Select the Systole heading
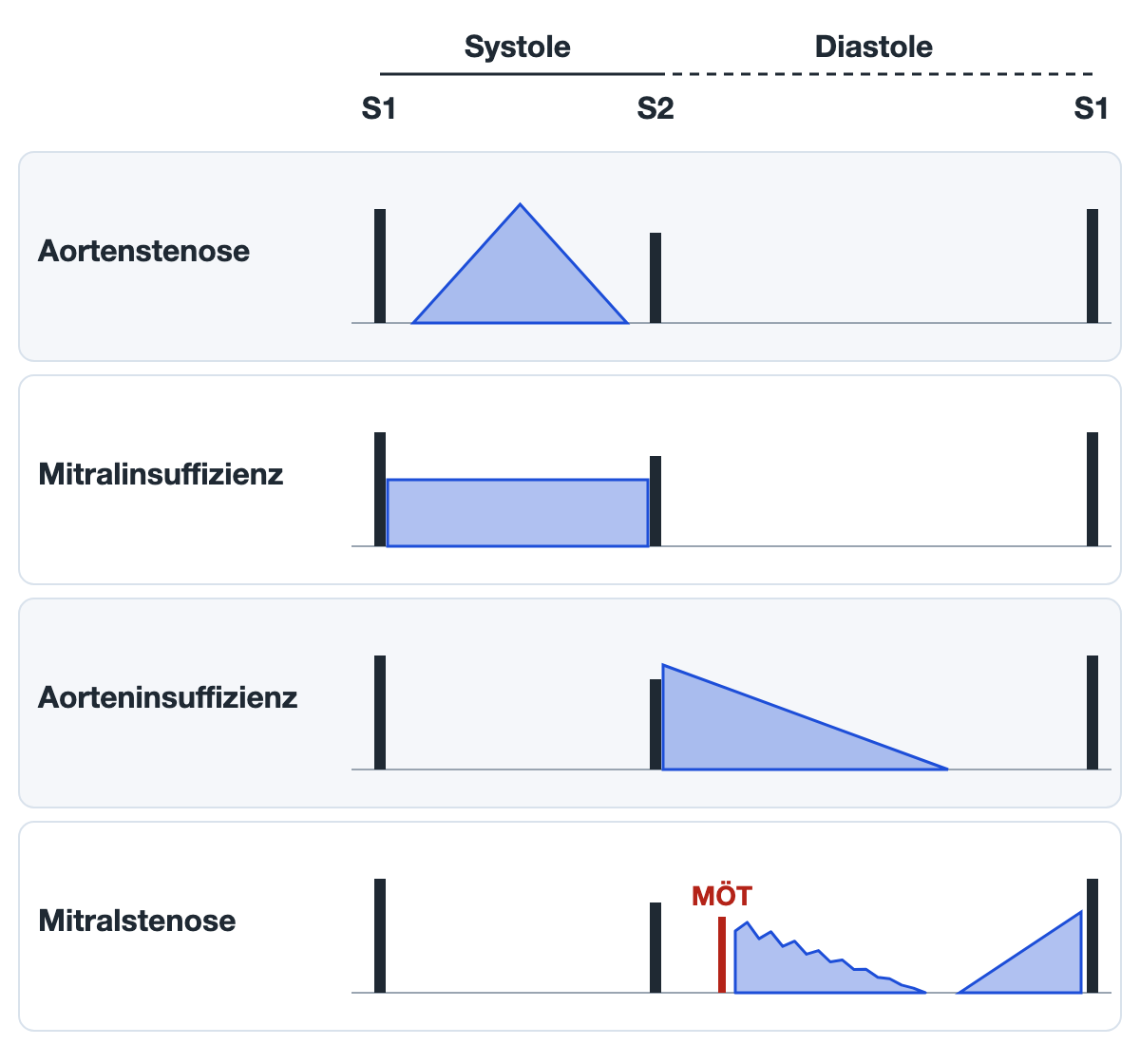This screenshot has width=1140, height=1064. click(x=518, y=47)
